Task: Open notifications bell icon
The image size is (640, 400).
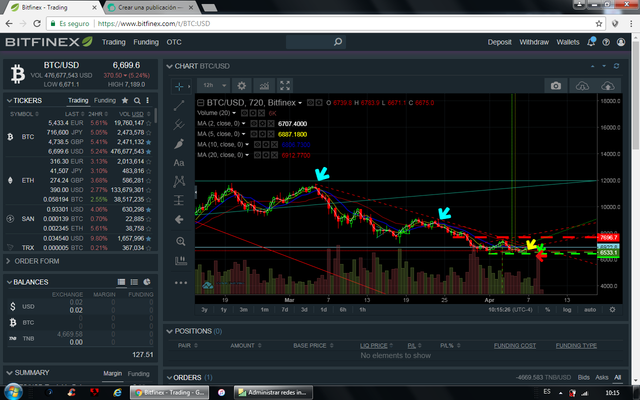Action: click(591, 42)
